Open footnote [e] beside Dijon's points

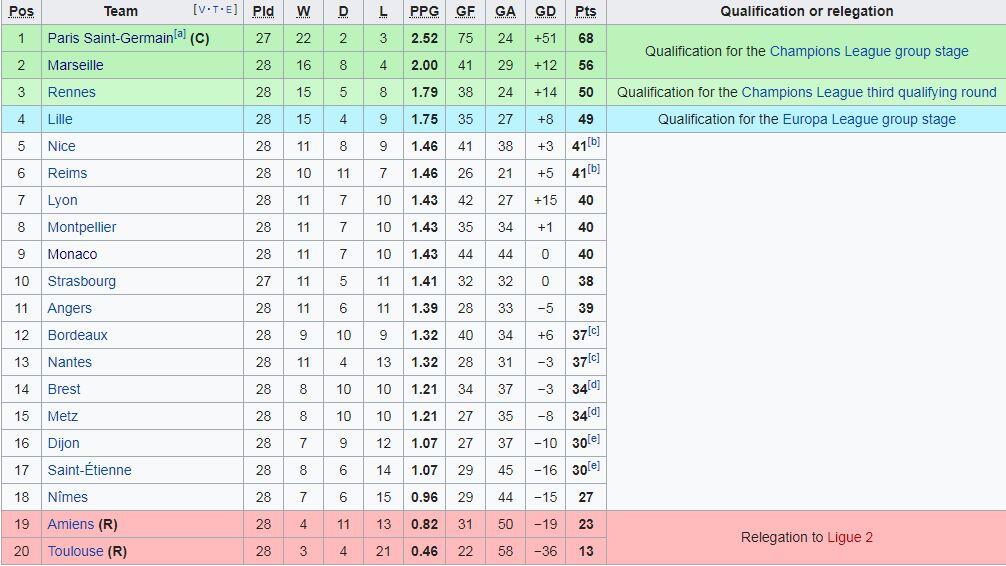tap(593, 438)
